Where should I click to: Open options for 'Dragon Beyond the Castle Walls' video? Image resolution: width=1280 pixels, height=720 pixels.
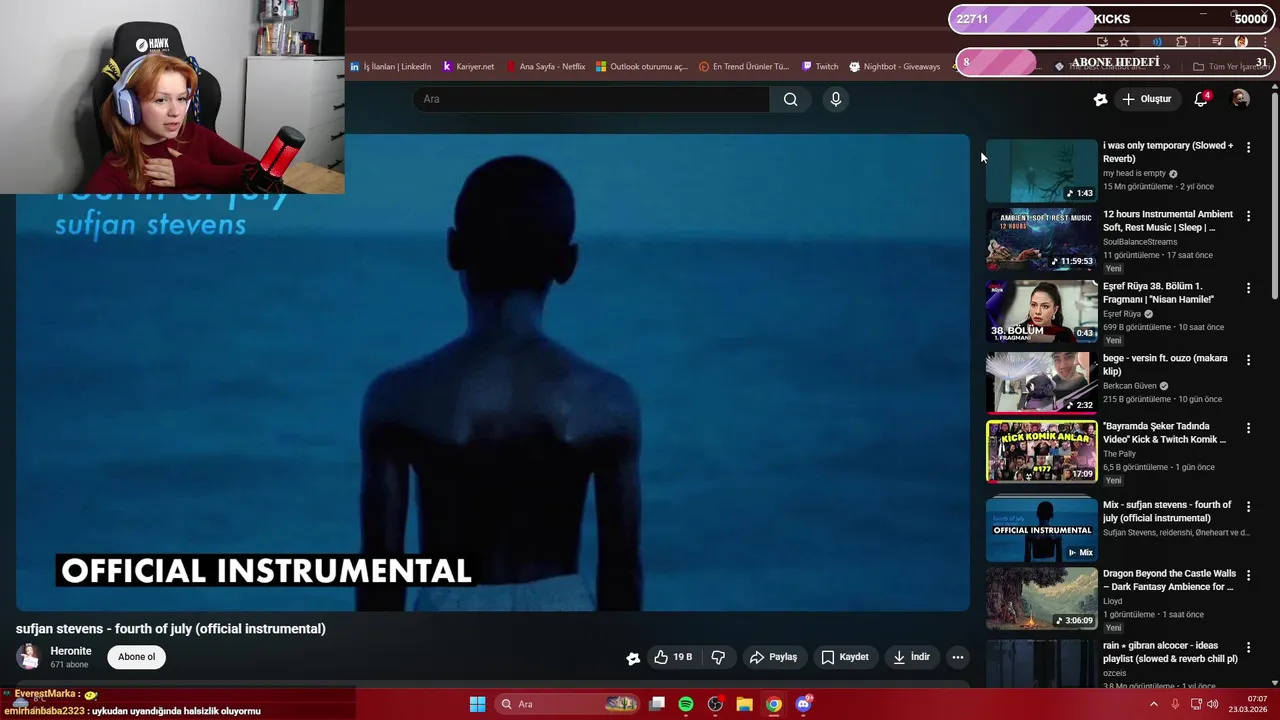tap(1248, 575)
